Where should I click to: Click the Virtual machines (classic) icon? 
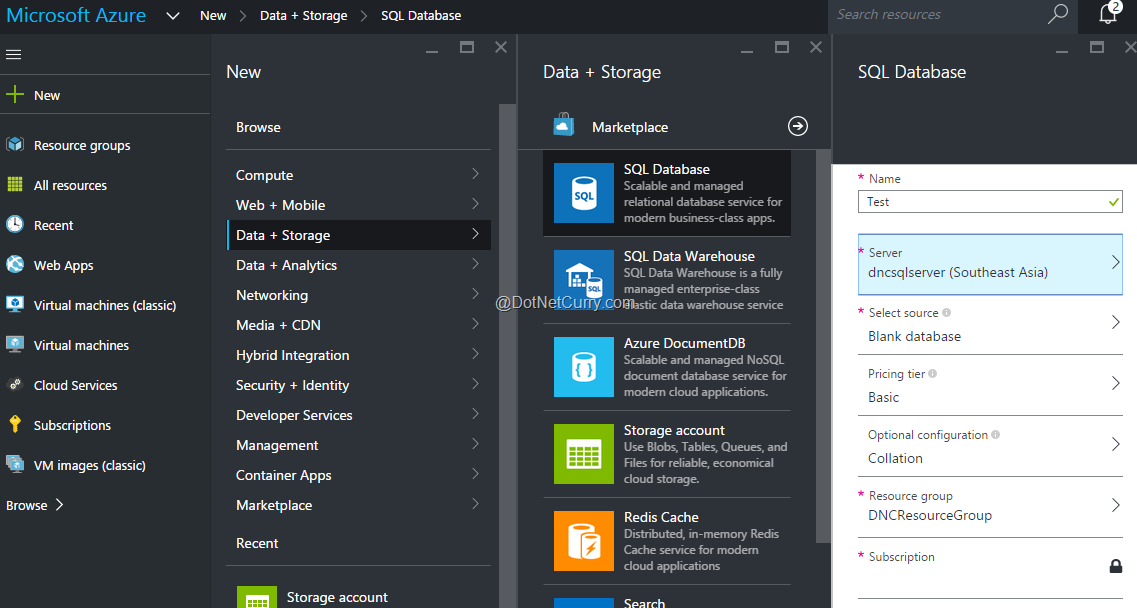click(15, 304)
